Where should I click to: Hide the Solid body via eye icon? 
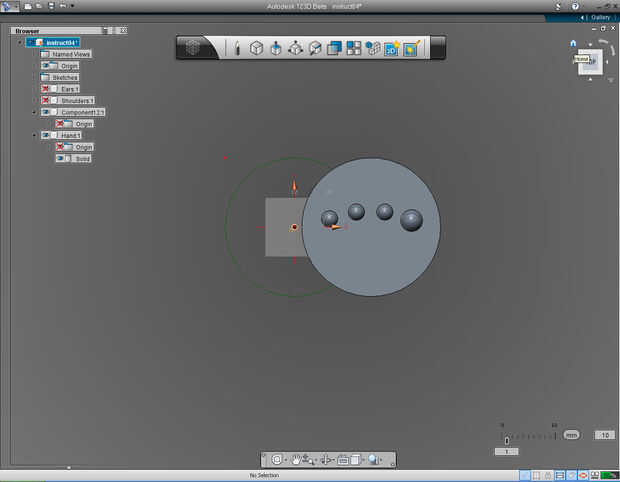(x=60, y=158)
